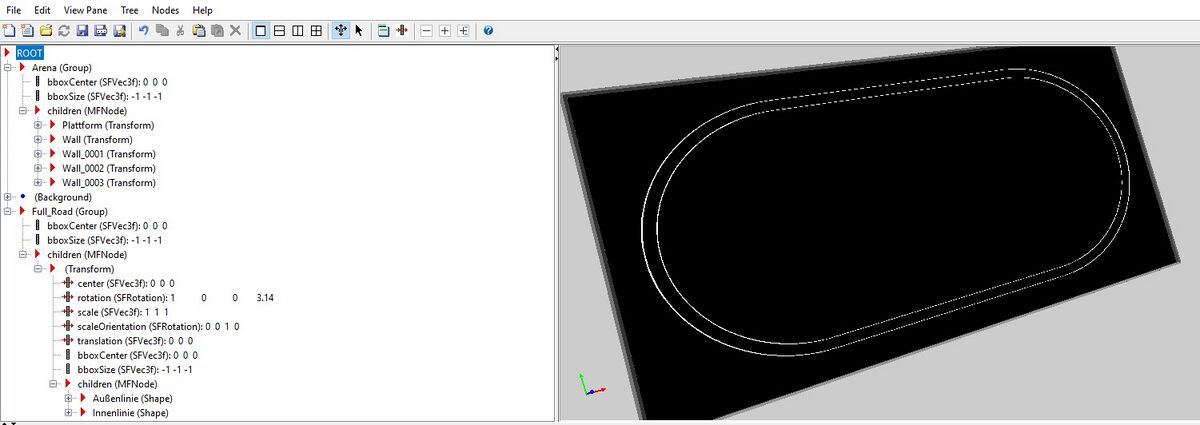This screenshot has width=1200, height=425.
Task: Save the file with the floppy disk icon
Action: click(82, 31)
